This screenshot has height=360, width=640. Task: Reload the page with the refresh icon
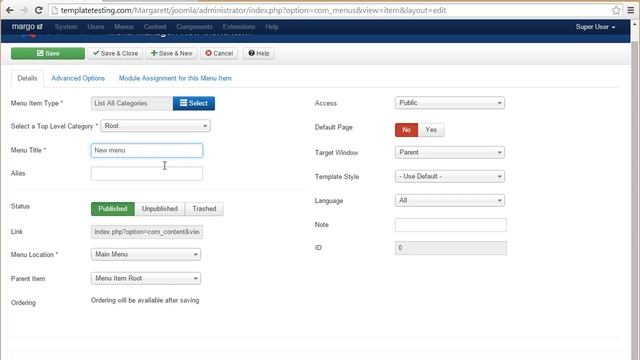click(x=38, y=10)
